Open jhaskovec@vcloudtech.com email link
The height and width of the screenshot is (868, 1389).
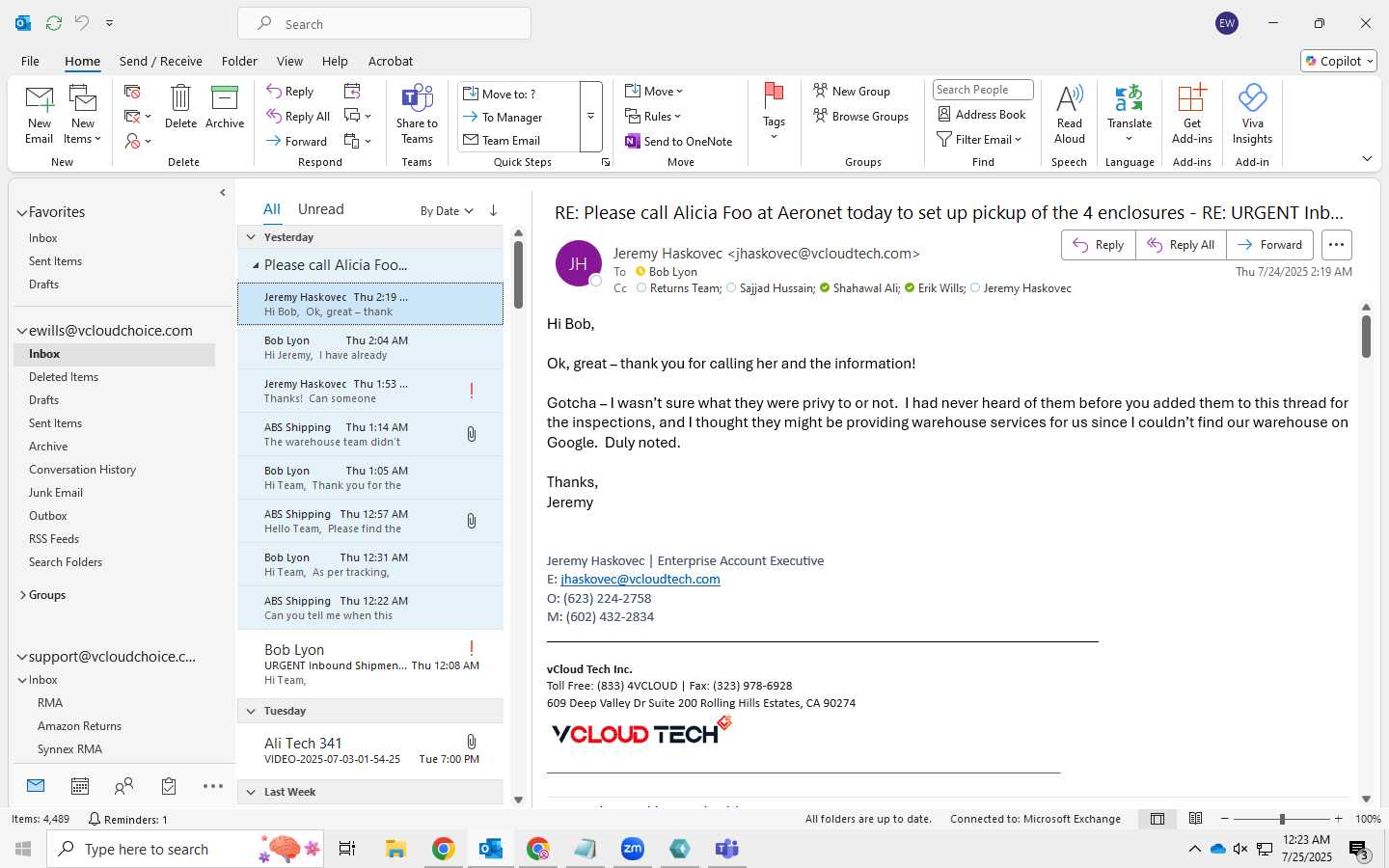click(x=640, y=580)
